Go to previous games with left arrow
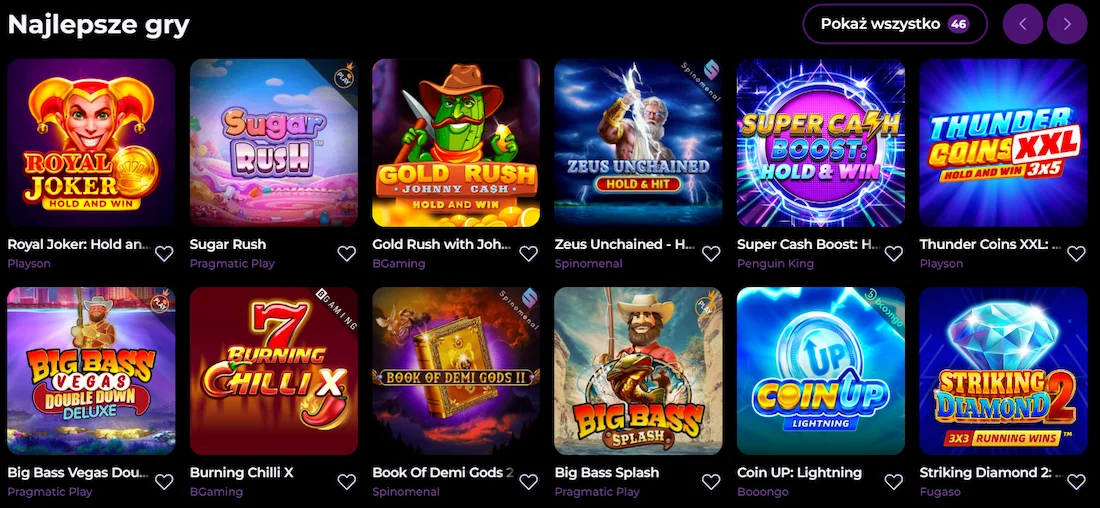The width and height of the screenshot is (1100, 508). (x=1023, y=25)
